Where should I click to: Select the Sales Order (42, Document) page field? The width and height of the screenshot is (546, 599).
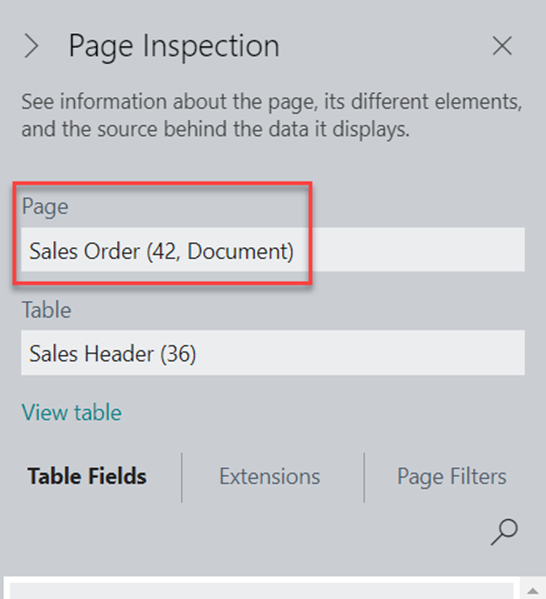click(x=273, y=250)
